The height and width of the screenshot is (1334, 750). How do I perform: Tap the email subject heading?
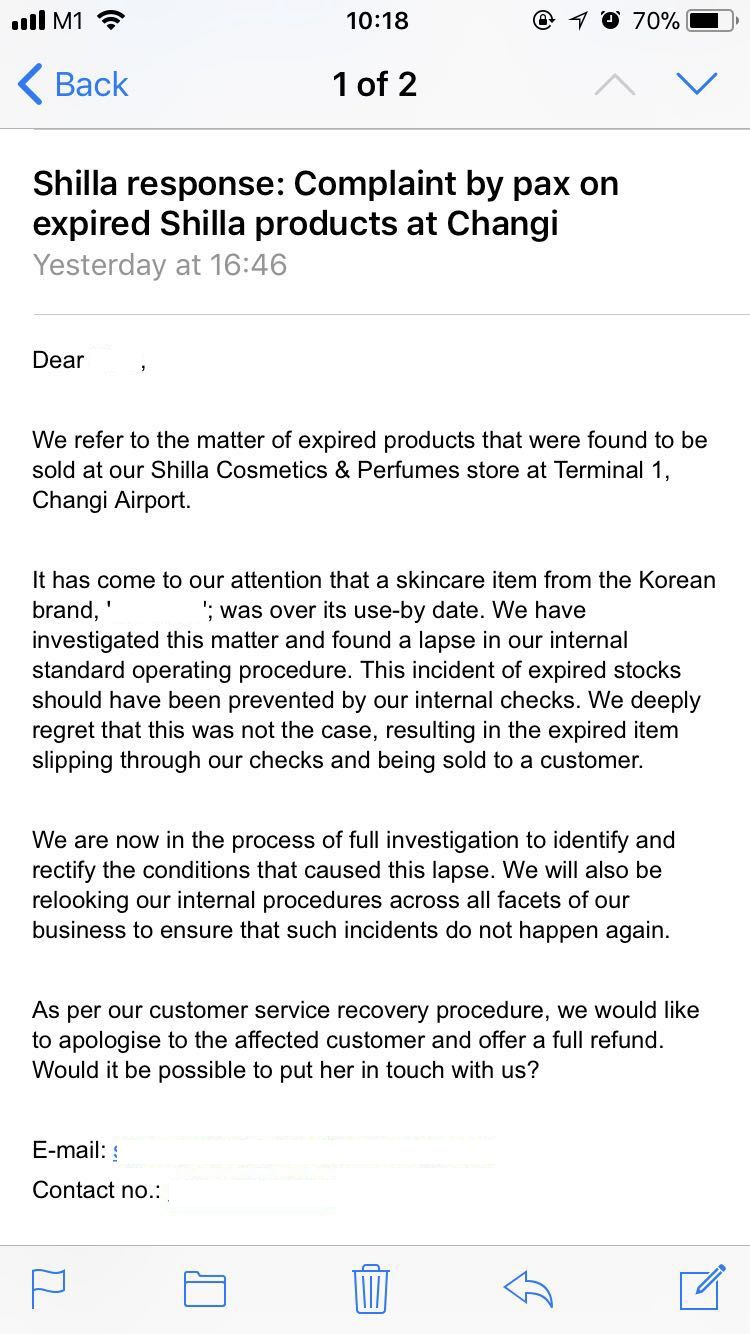point(325,203)
